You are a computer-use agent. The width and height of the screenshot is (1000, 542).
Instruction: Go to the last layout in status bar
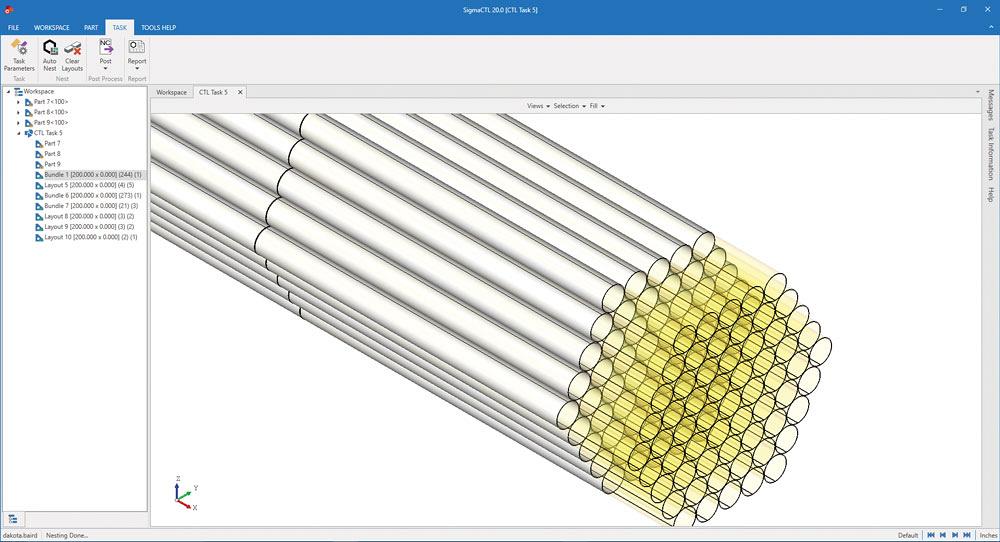967,535
